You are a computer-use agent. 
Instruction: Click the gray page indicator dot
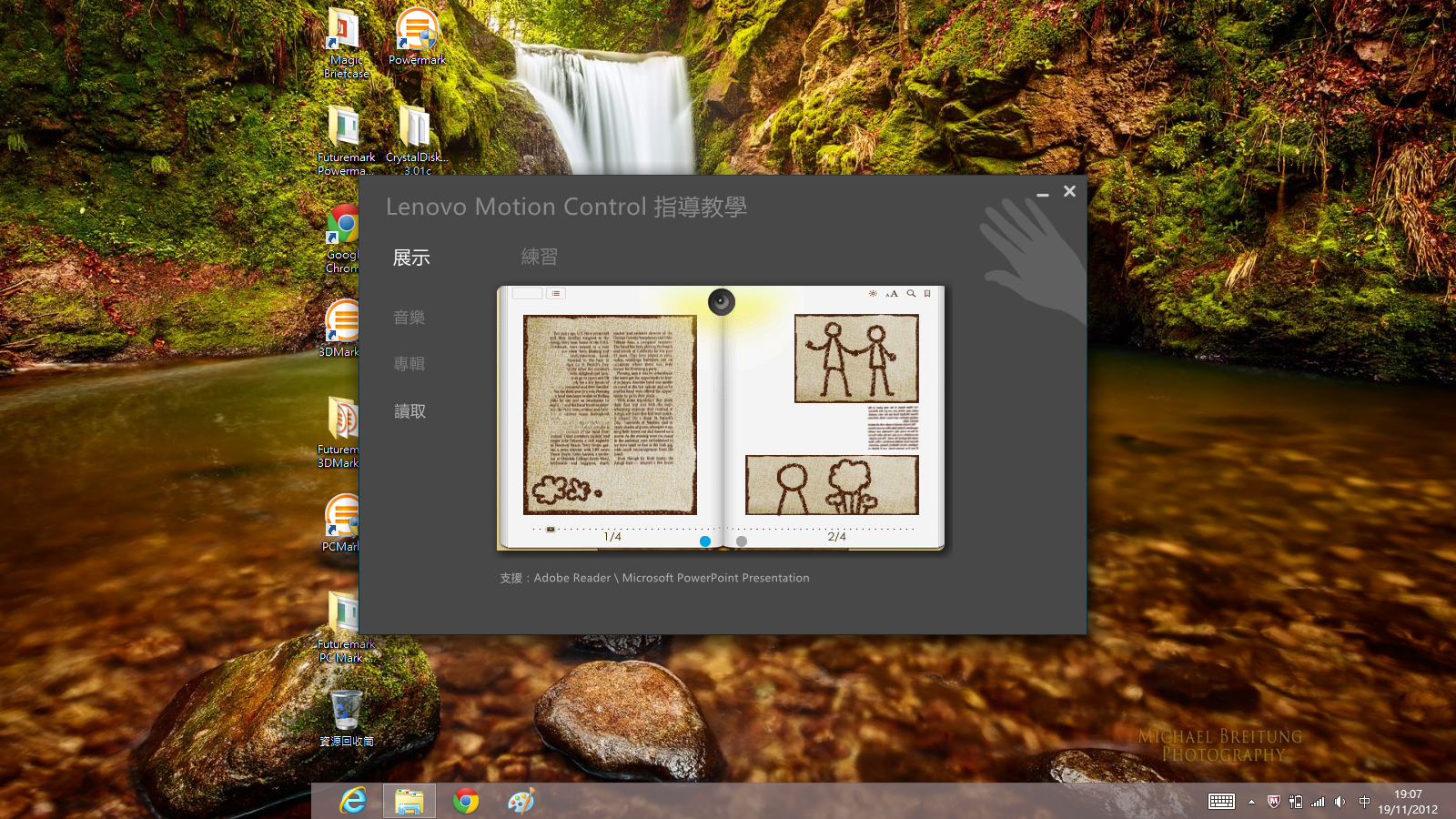pyautogui.click(x=742, y=541)
